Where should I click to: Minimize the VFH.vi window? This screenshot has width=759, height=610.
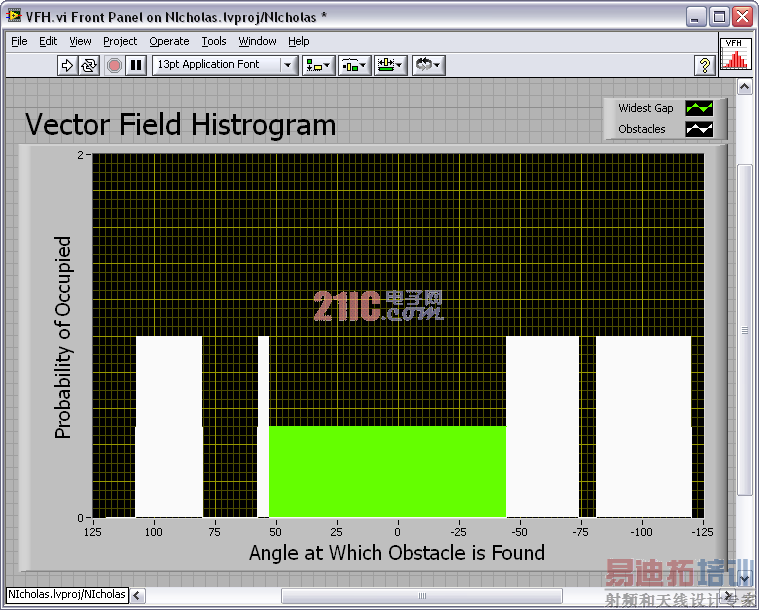point(696,17)
